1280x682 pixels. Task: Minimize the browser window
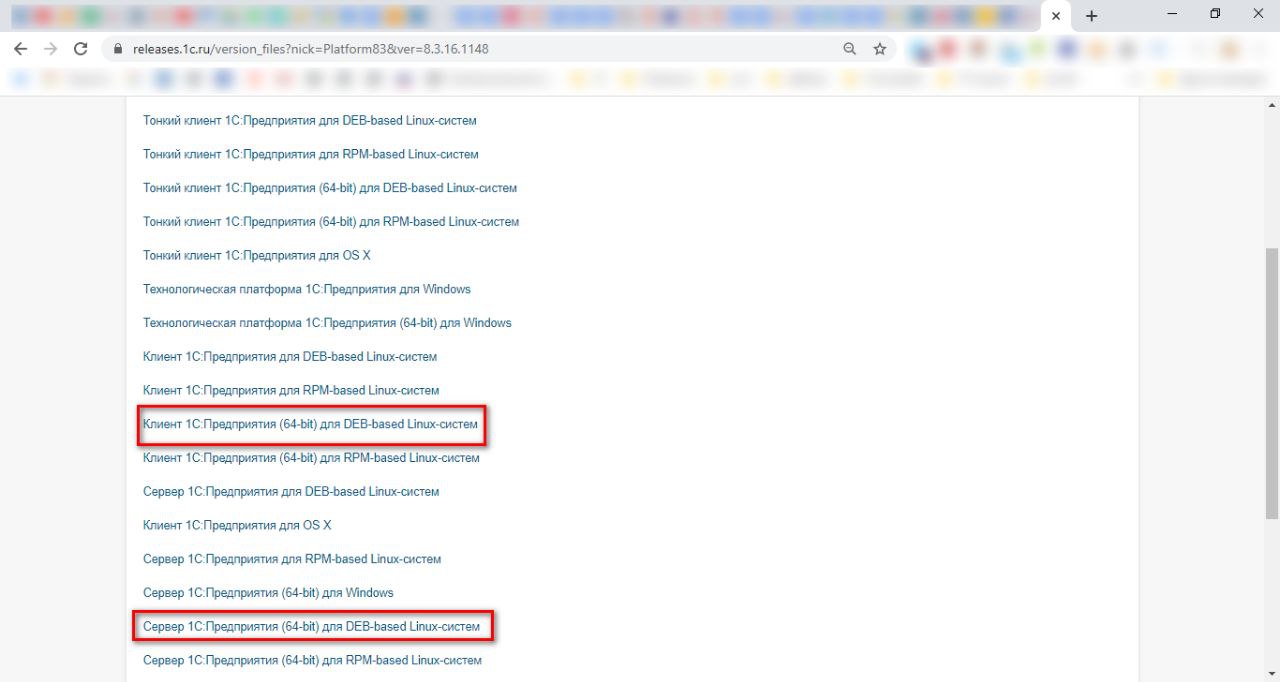1170,14
